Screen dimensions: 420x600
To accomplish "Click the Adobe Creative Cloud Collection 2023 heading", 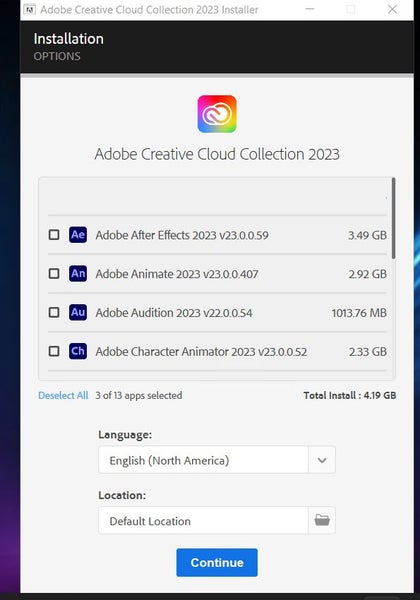I will 217,154.
